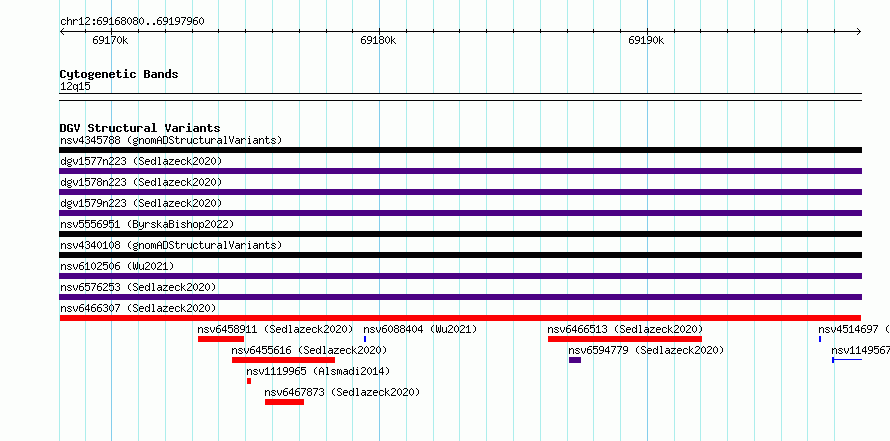
Task: Click the 69180k ruler label
Action: point(378,40)
